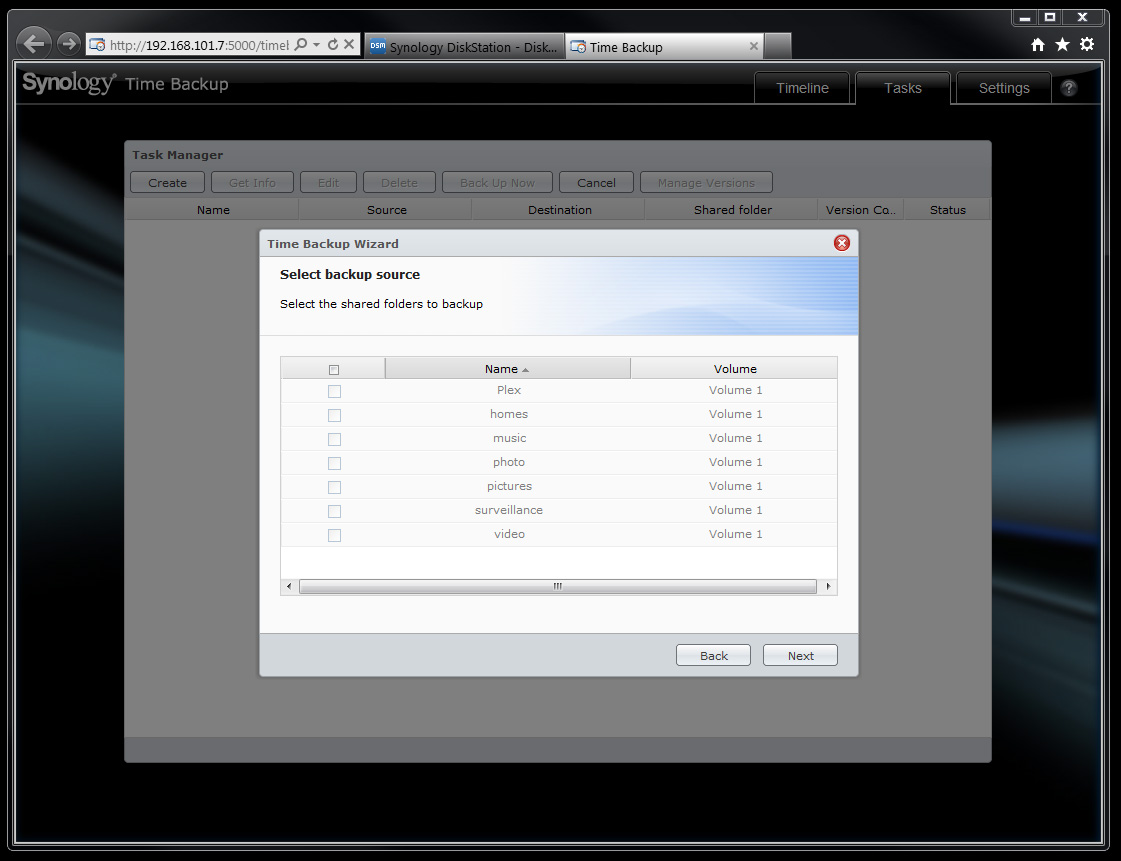1121x861 pixels.
Task: Select the photo folder checkbox
Action: pos(334,463)
